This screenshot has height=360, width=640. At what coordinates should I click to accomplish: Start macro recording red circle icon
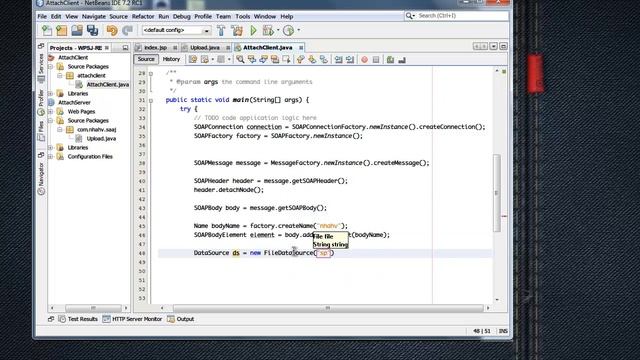click(364, 60)
